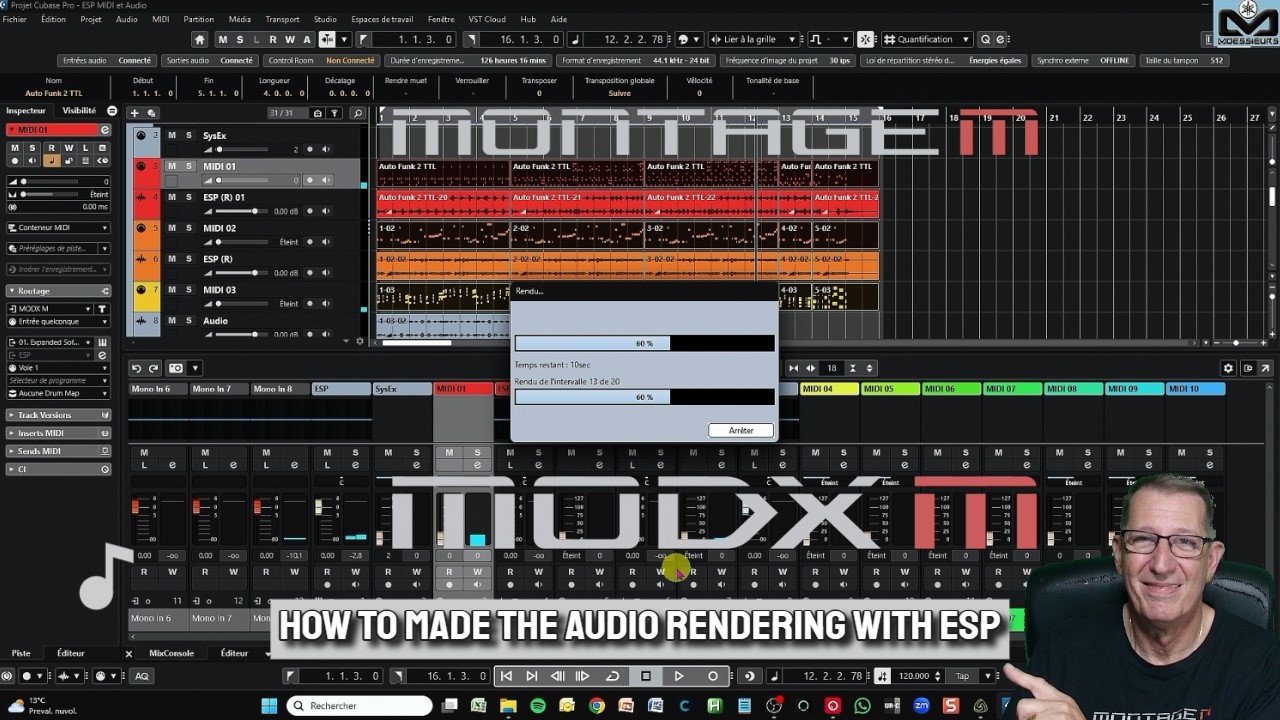Solo the MIDI 01 track
This screenshot has height=720, width=1280.
188,166
